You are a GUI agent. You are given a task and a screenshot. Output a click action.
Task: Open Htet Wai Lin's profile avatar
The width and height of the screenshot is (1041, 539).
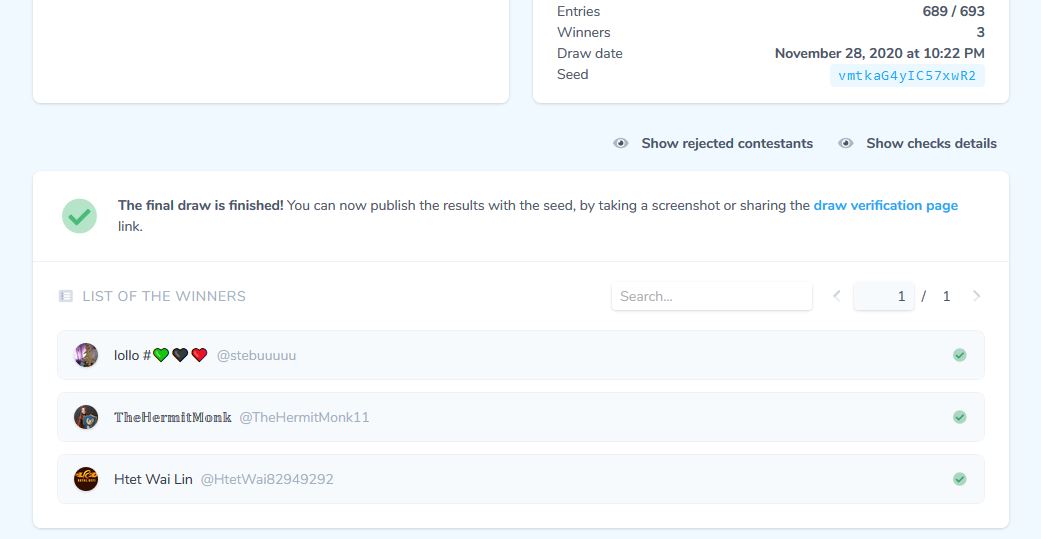click(86, 479)
